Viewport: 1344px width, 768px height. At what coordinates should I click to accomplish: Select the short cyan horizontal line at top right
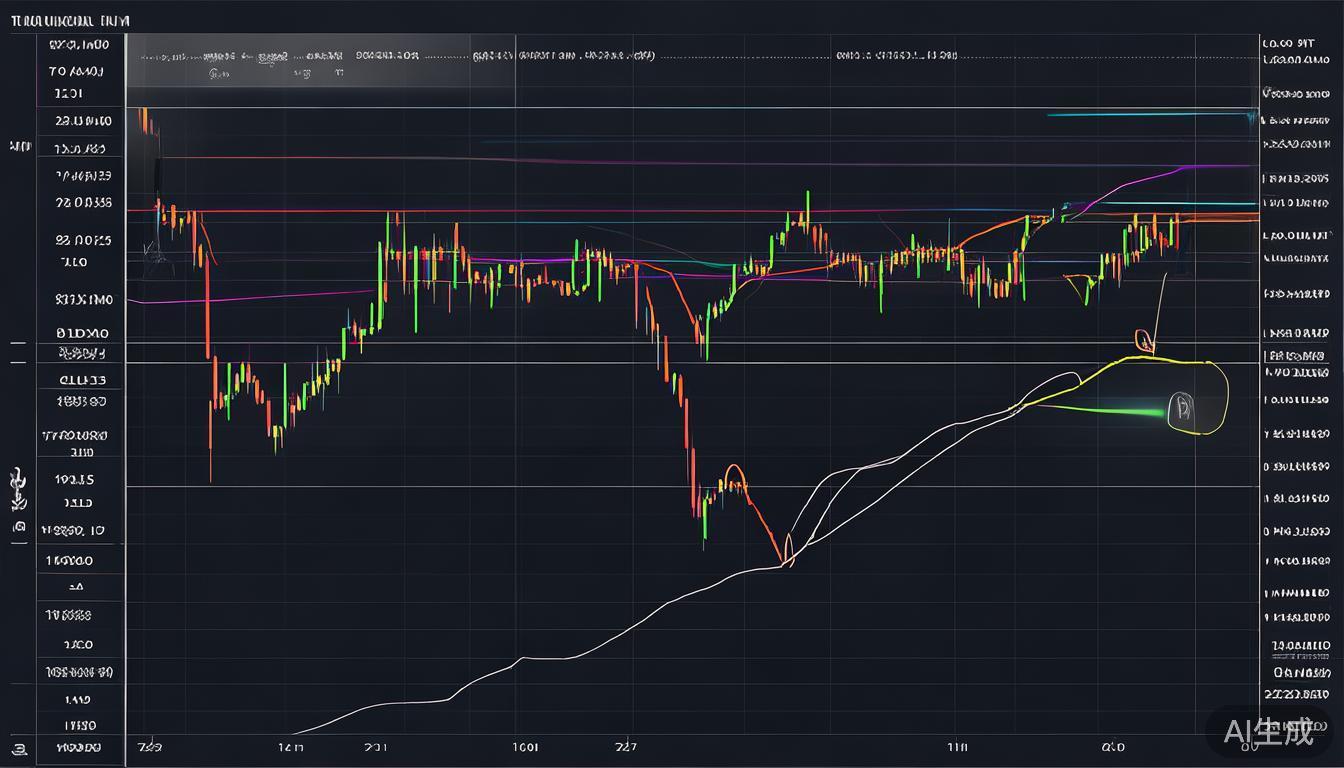(x=1120, y=114)
